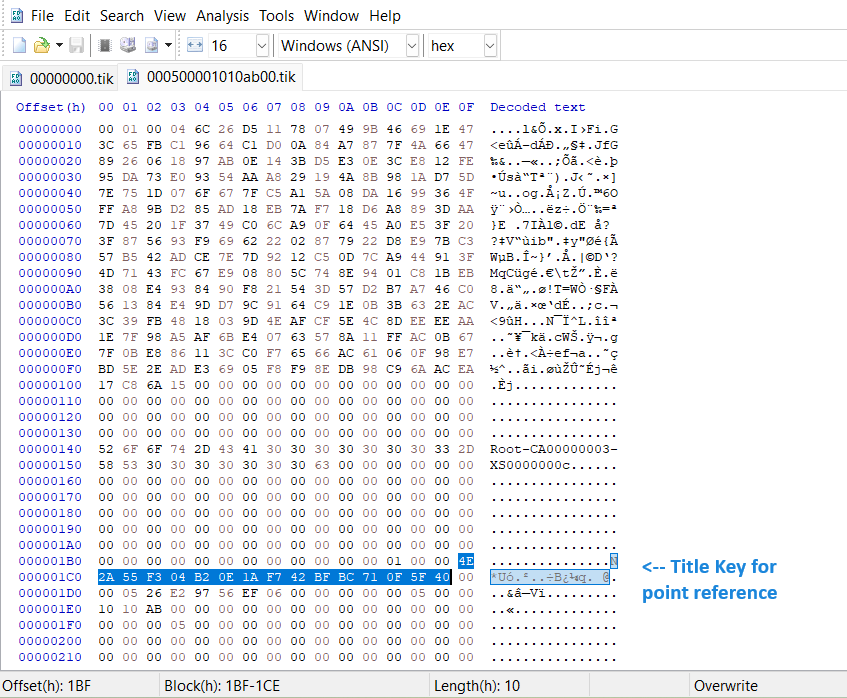
Task: Open the File menu
Action: [42, 16]
